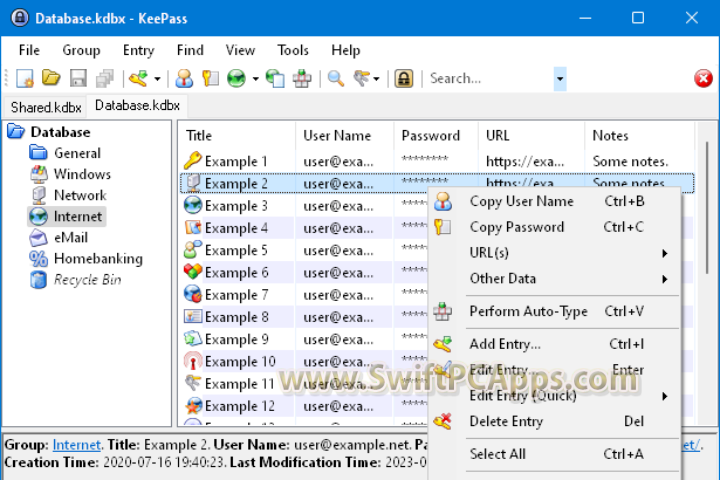Open the Group menu
The image size is (720, 480).
pos(81,50)
